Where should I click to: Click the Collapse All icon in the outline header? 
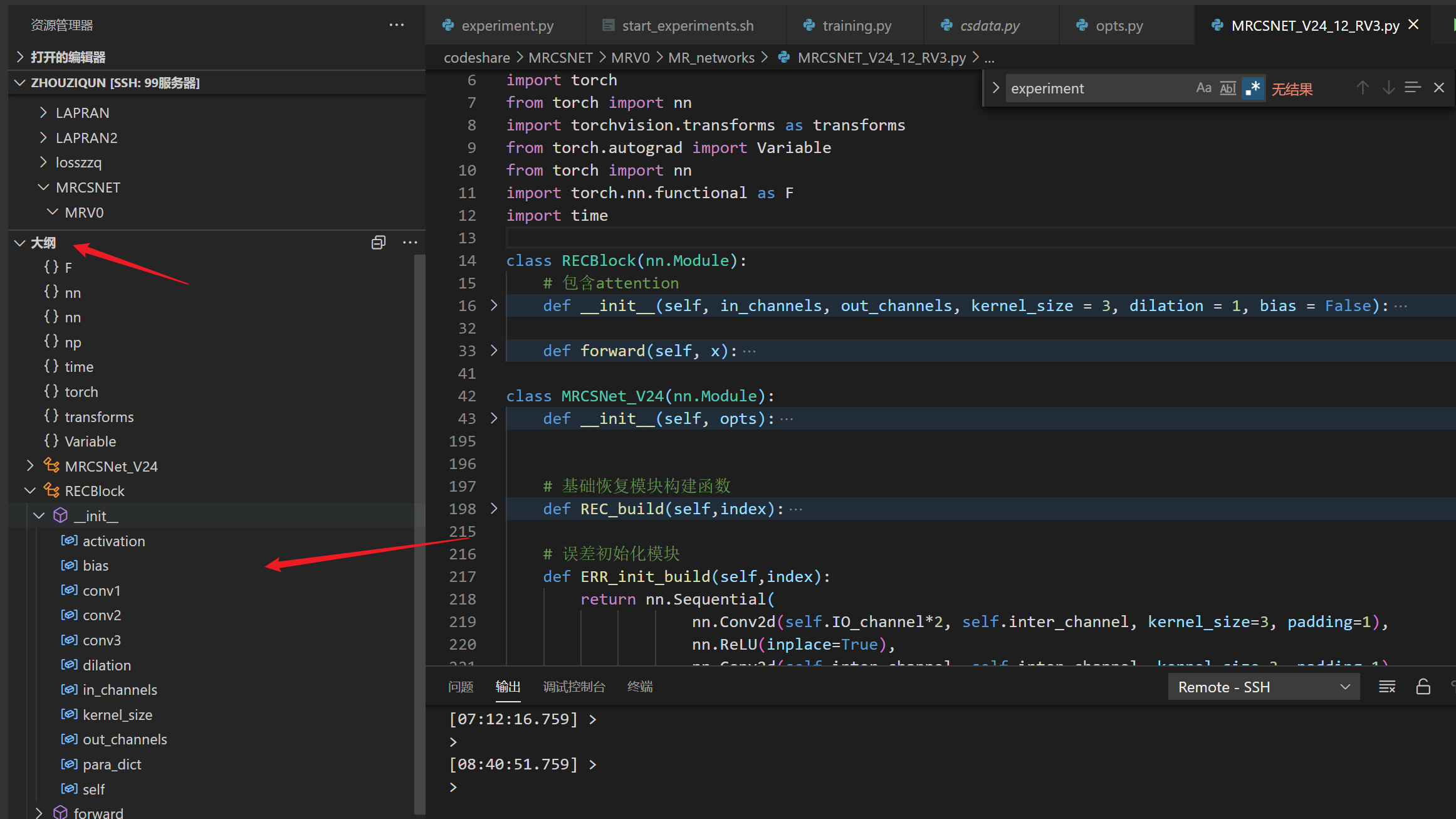[378, 243]
